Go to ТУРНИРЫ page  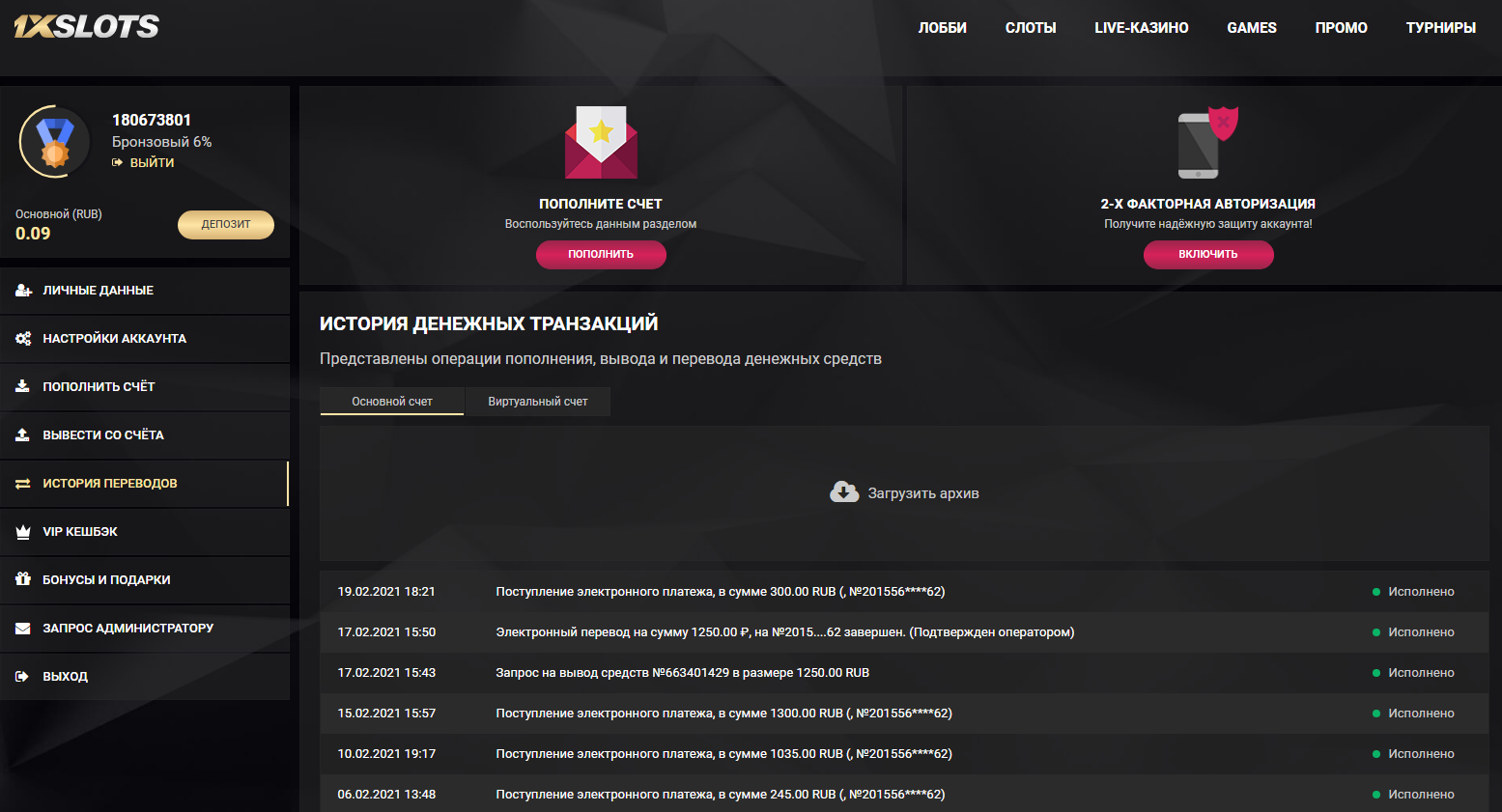coord(1441,28)
